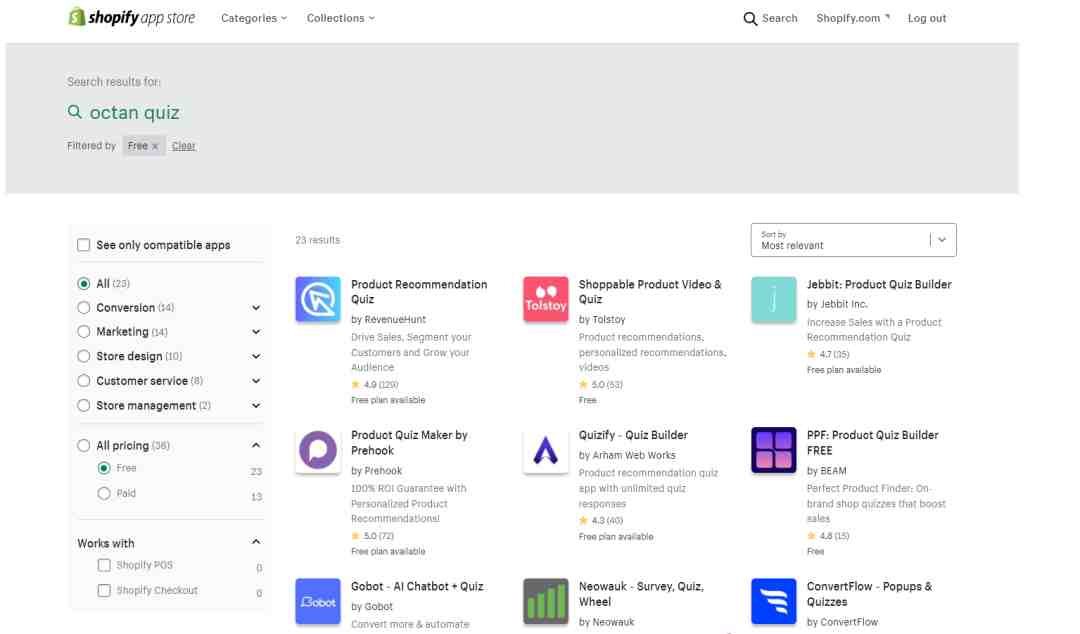Click the 4.3 (40) Quizify rating
The width and height of the screenshot is (1080, 634).
(607, 520)
